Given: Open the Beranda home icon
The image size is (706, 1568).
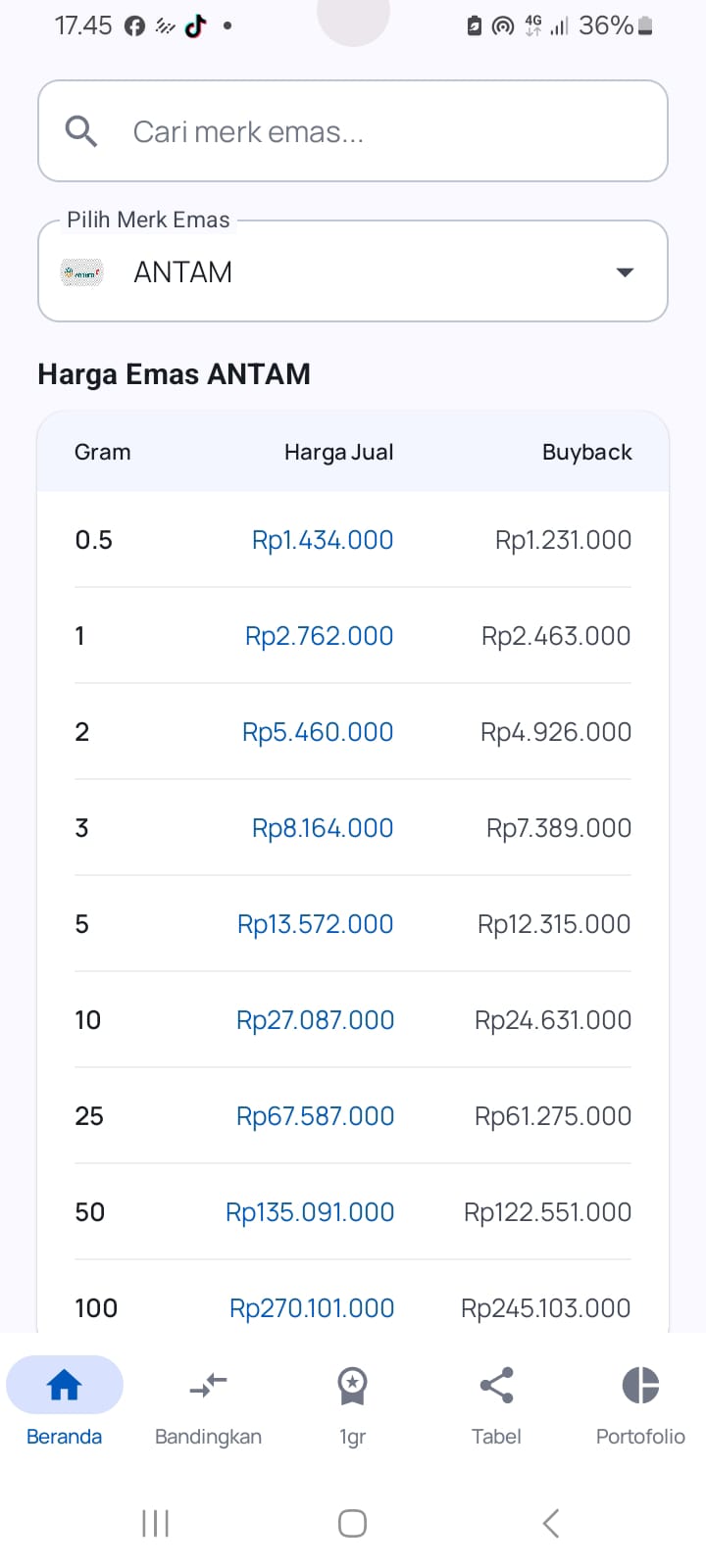Looking at the screenshot, I should coord(65,1385).
